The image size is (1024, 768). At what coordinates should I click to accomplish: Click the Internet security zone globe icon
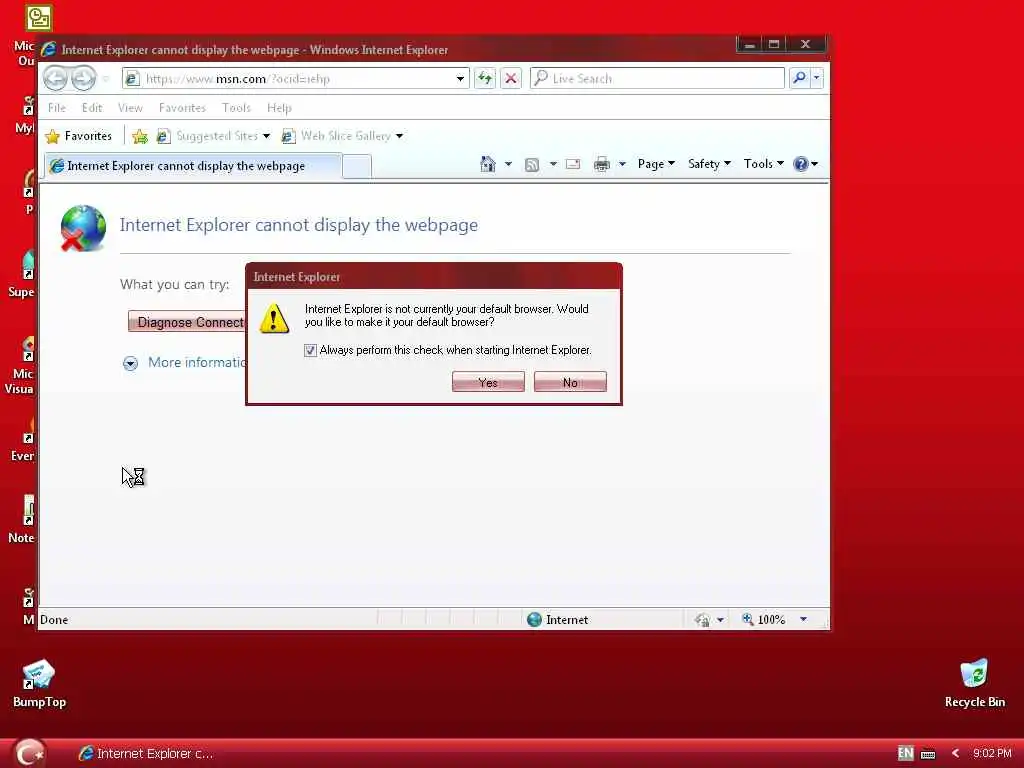click(534, 619)
